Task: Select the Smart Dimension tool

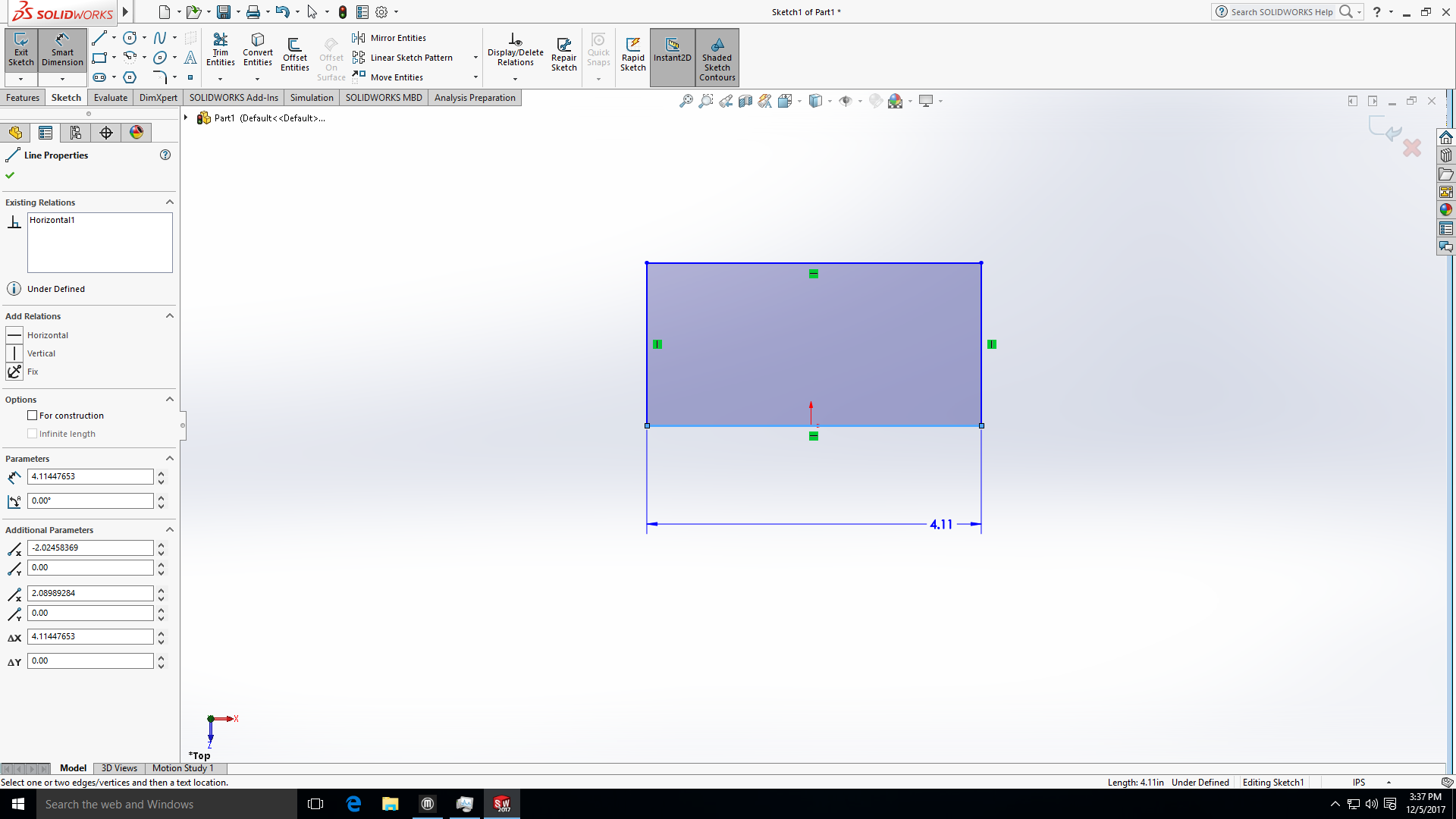Action: 61,49
